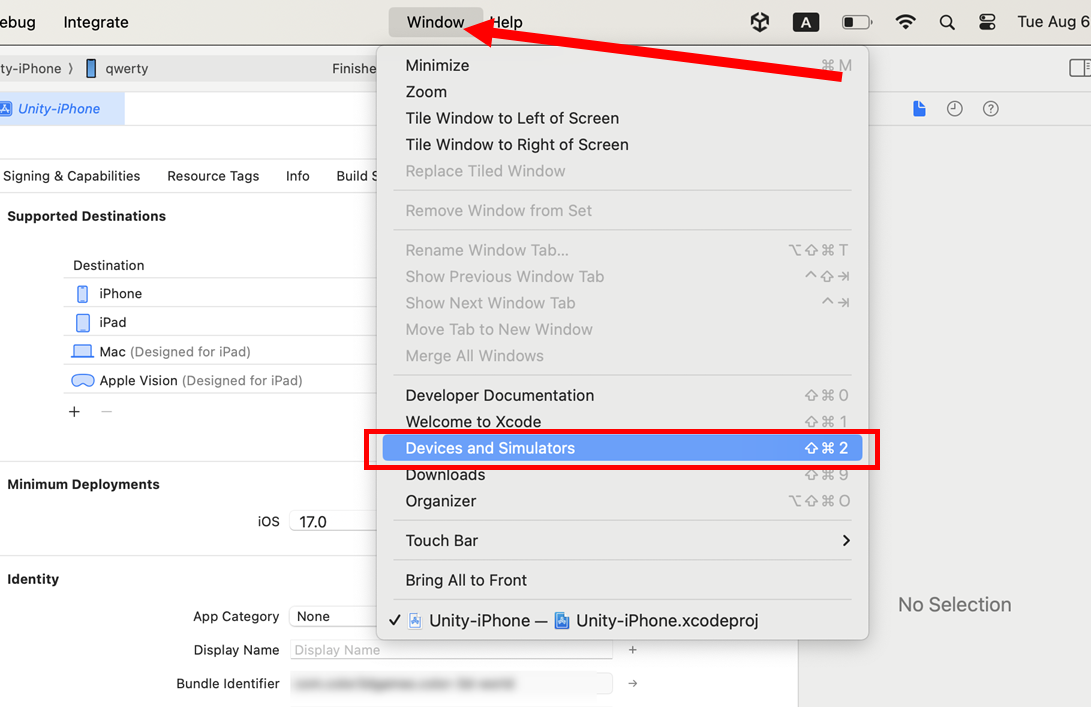Open the Window menu in menu bar
Screen dimensions: 1091x707
[x=436, y=22]
